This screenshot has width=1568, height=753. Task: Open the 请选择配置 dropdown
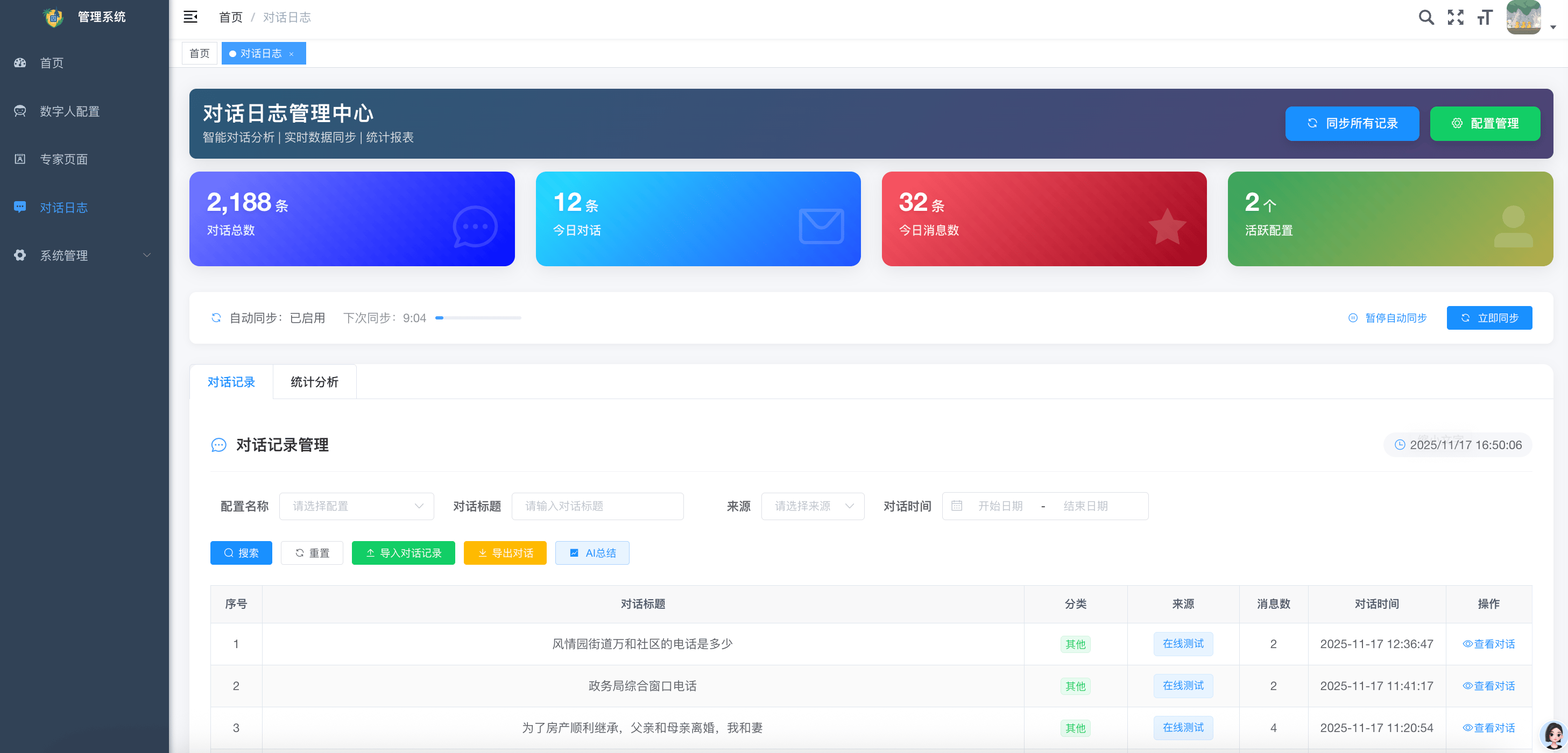(x=356, y=506)
